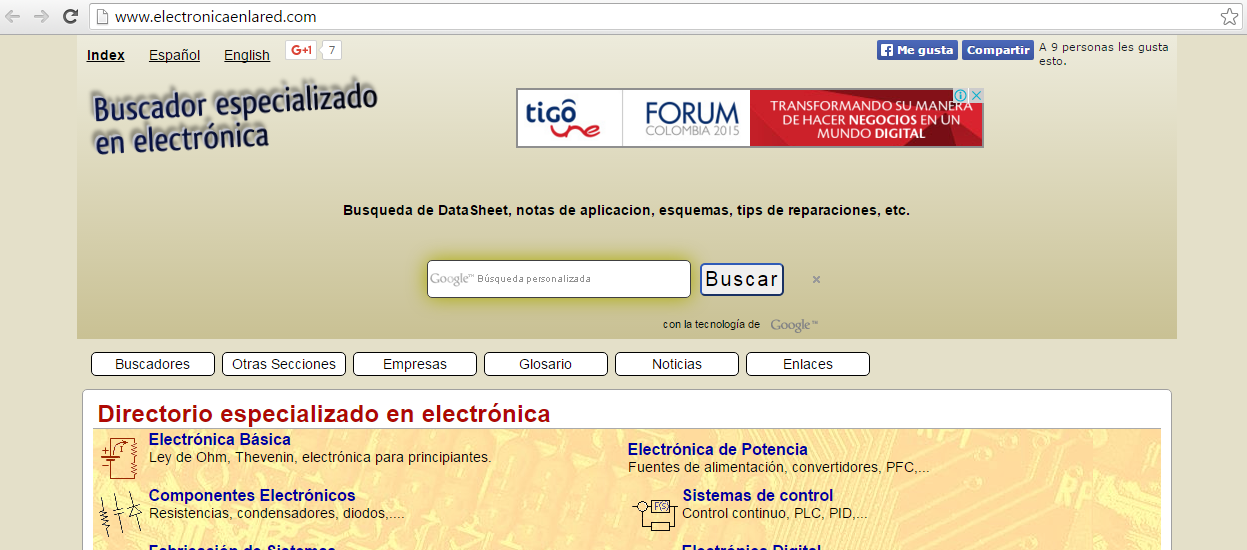
Task: Click the Facebook Me gusta button
Action: [917, 50]
